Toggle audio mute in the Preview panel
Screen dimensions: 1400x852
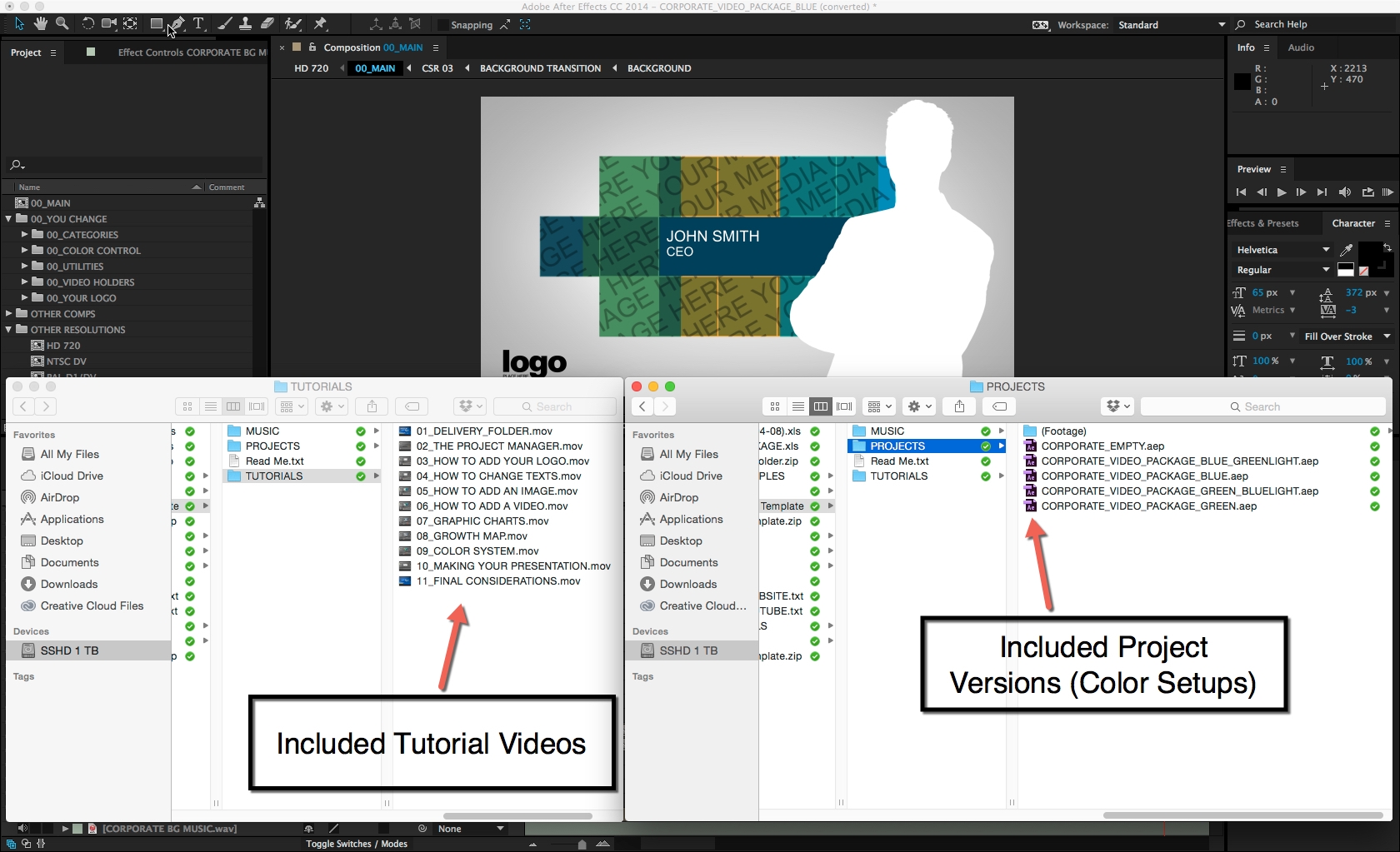1344,192
